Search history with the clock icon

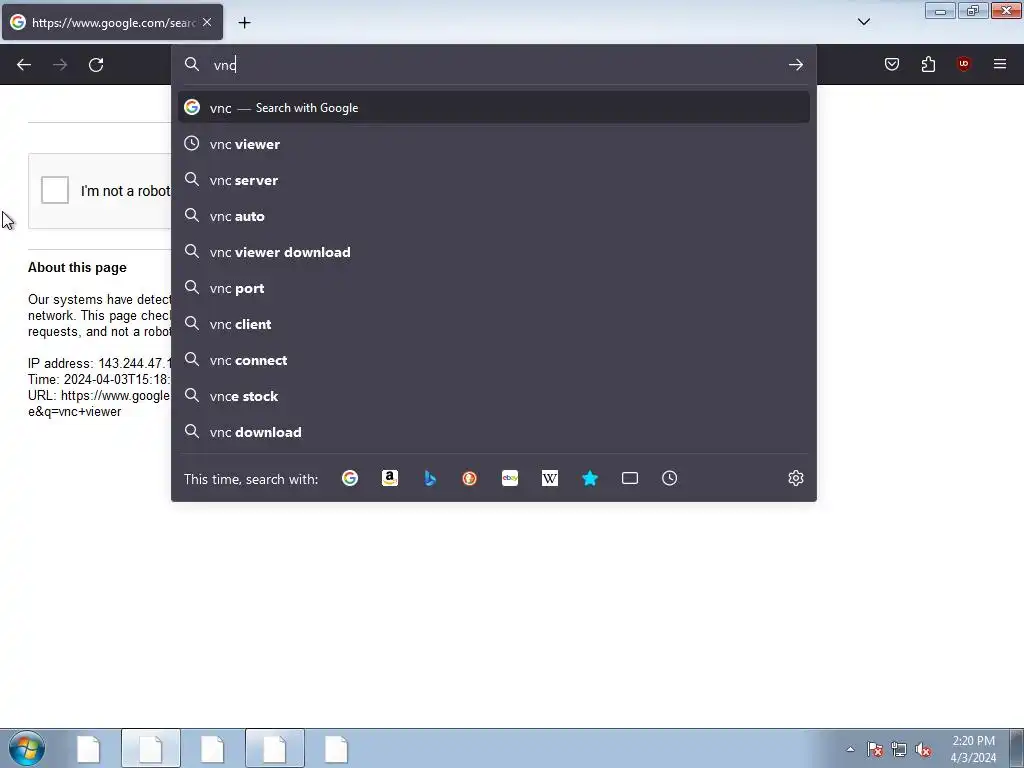pyautogui.click(x=669, y=478)
